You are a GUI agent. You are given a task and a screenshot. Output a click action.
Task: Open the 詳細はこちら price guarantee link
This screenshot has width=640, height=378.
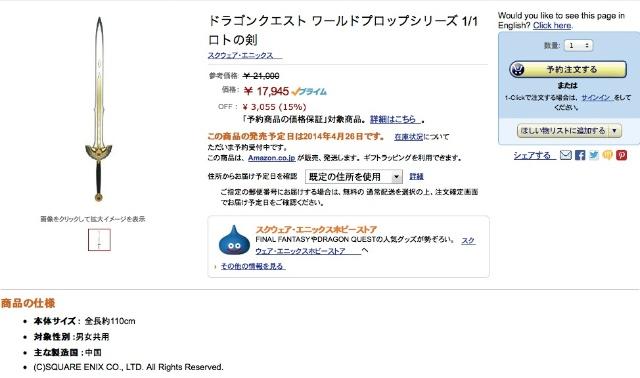395,119
